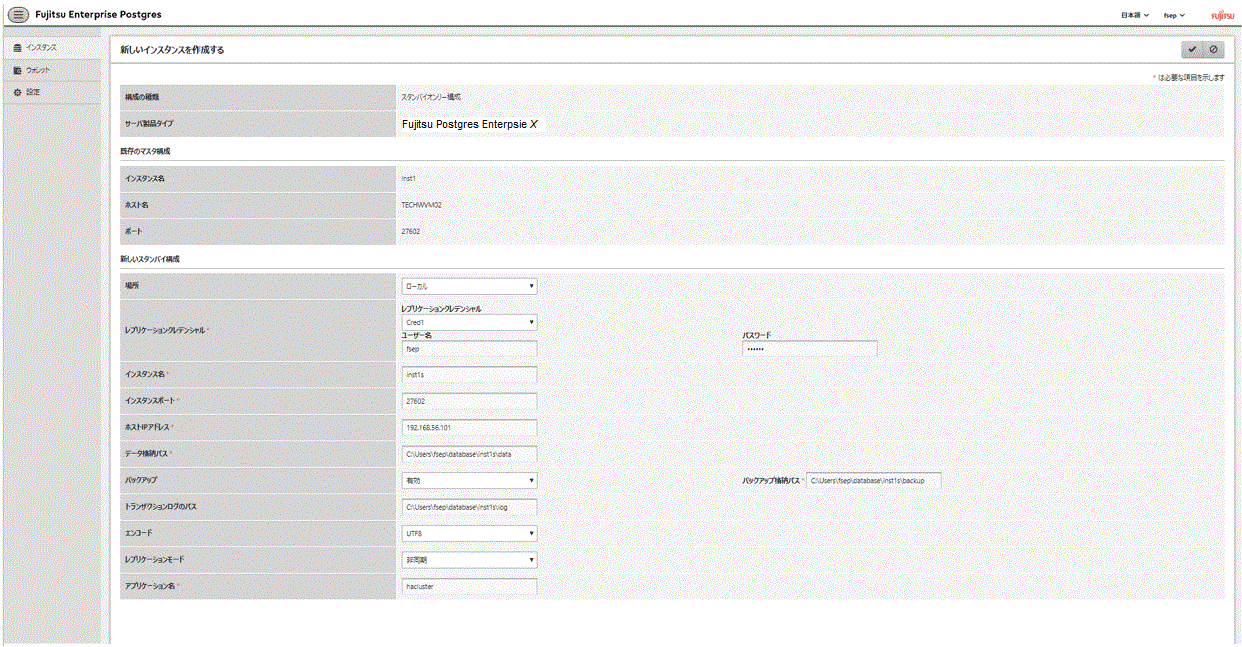Open the 日本語 language dropdown
1242x647 pixels.
(x=1135, y=16)
